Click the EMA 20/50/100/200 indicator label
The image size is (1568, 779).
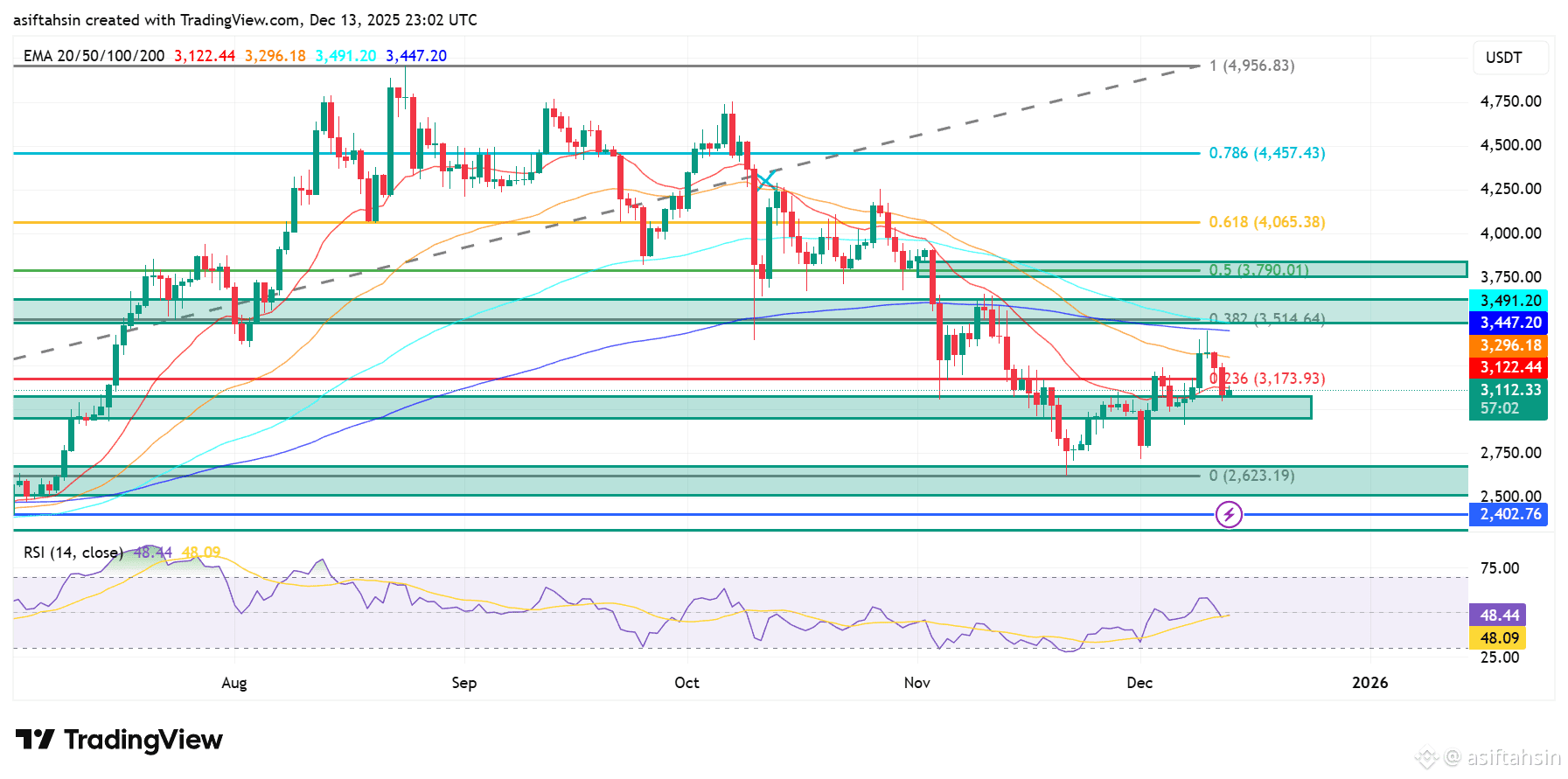coord(94,56)
